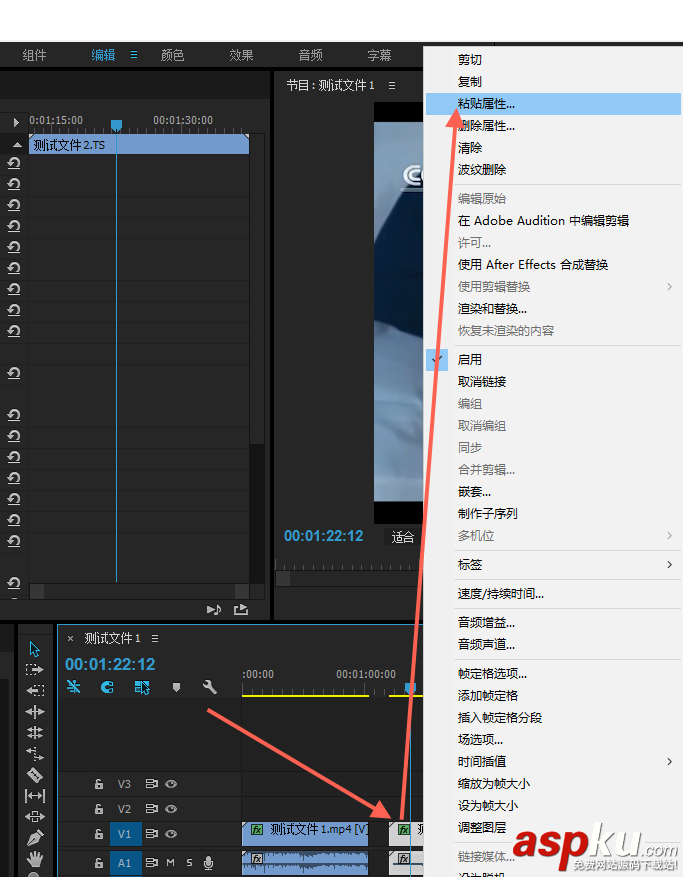The width and height of the screenshot is (683, 877).
Task: Toggle Linked Selection in timeline
Action: [x=142, y=687]
